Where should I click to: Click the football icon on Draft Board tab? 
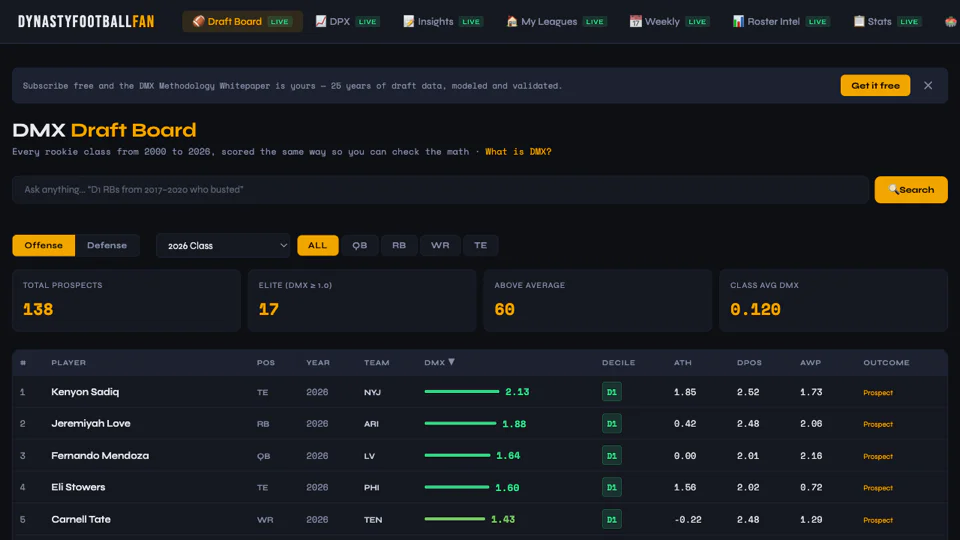[198, 21]
